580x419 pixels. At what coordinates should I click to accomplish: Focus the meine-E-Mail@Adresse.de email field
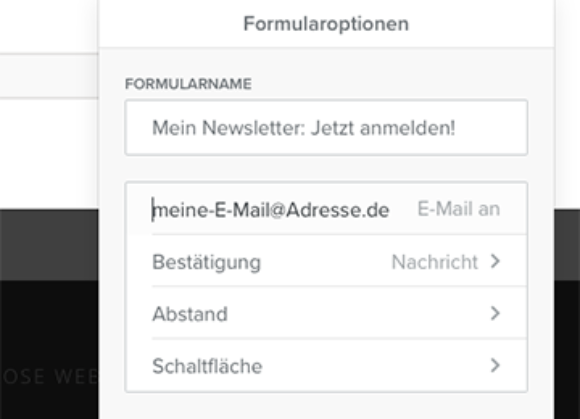pyautogui.click(x=271, y=210)
